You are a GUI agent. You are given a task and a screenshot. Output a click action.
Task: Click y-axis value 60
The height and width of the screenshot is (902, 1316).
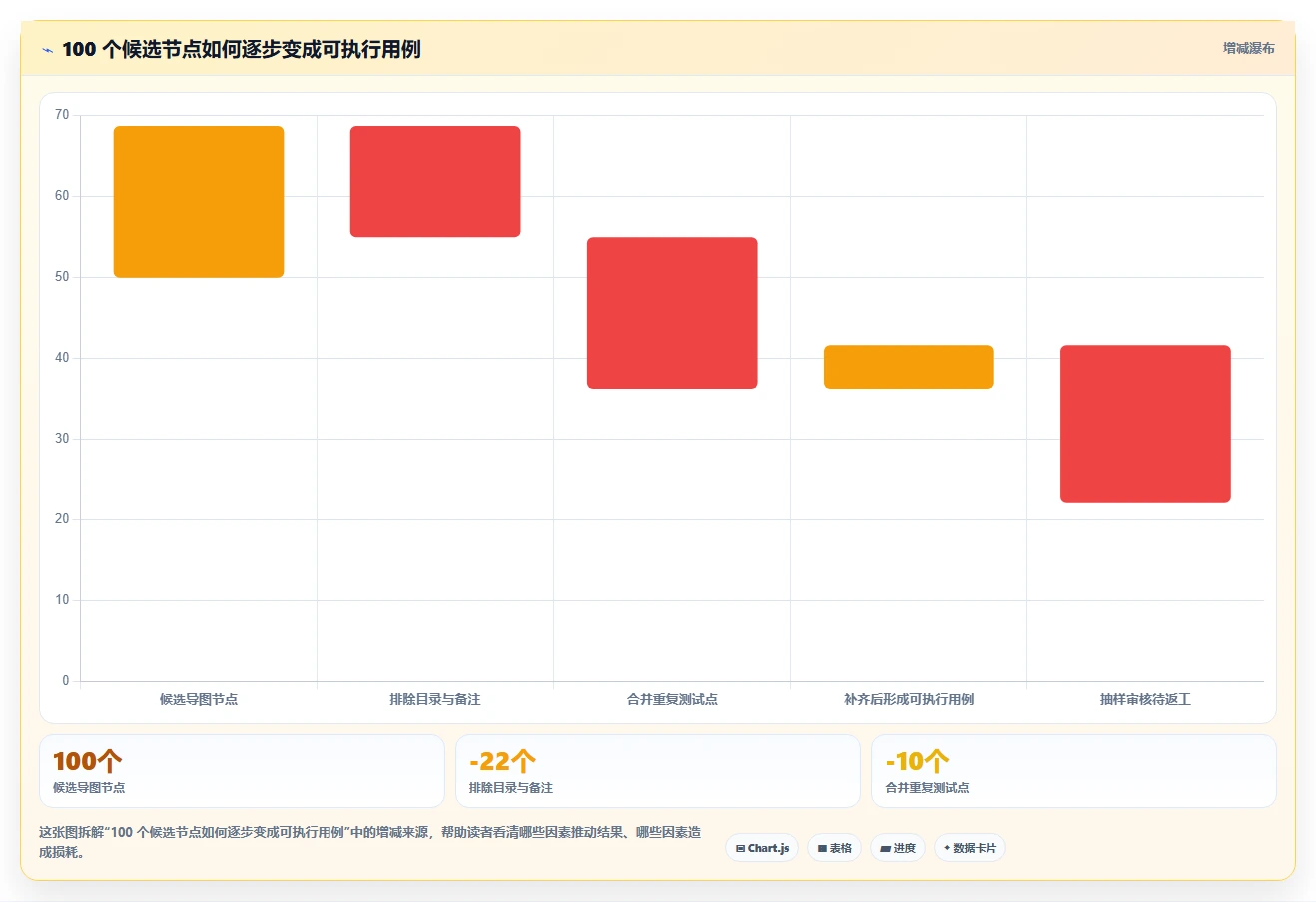(x=62, y=196)
